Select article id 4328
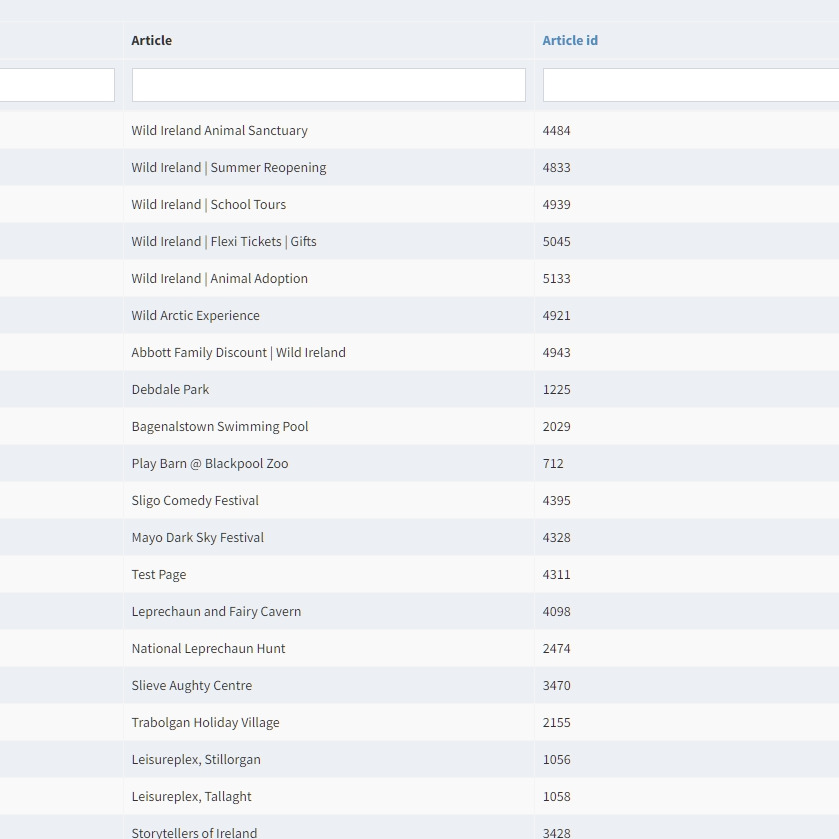The width and height of the screenshot is (839, 839). [556, 537]
